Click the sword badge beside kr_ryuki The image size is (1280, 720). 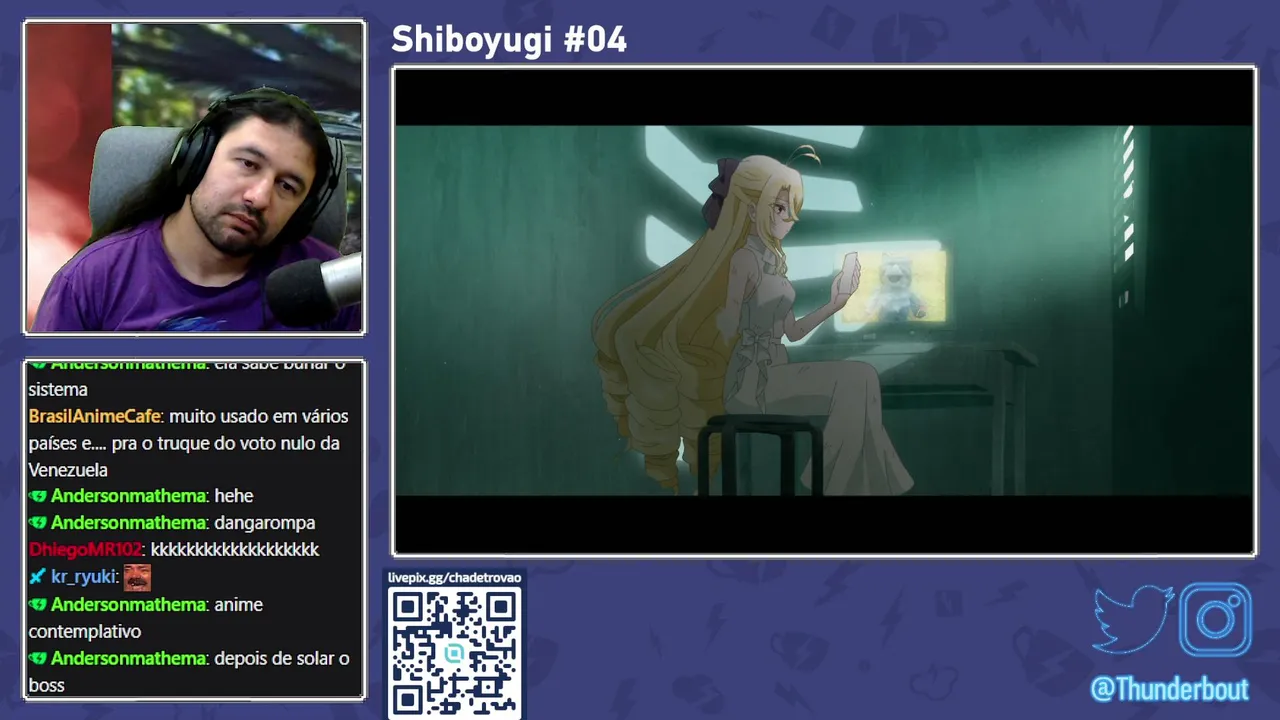pyautogui.click(x=37, y=577)
